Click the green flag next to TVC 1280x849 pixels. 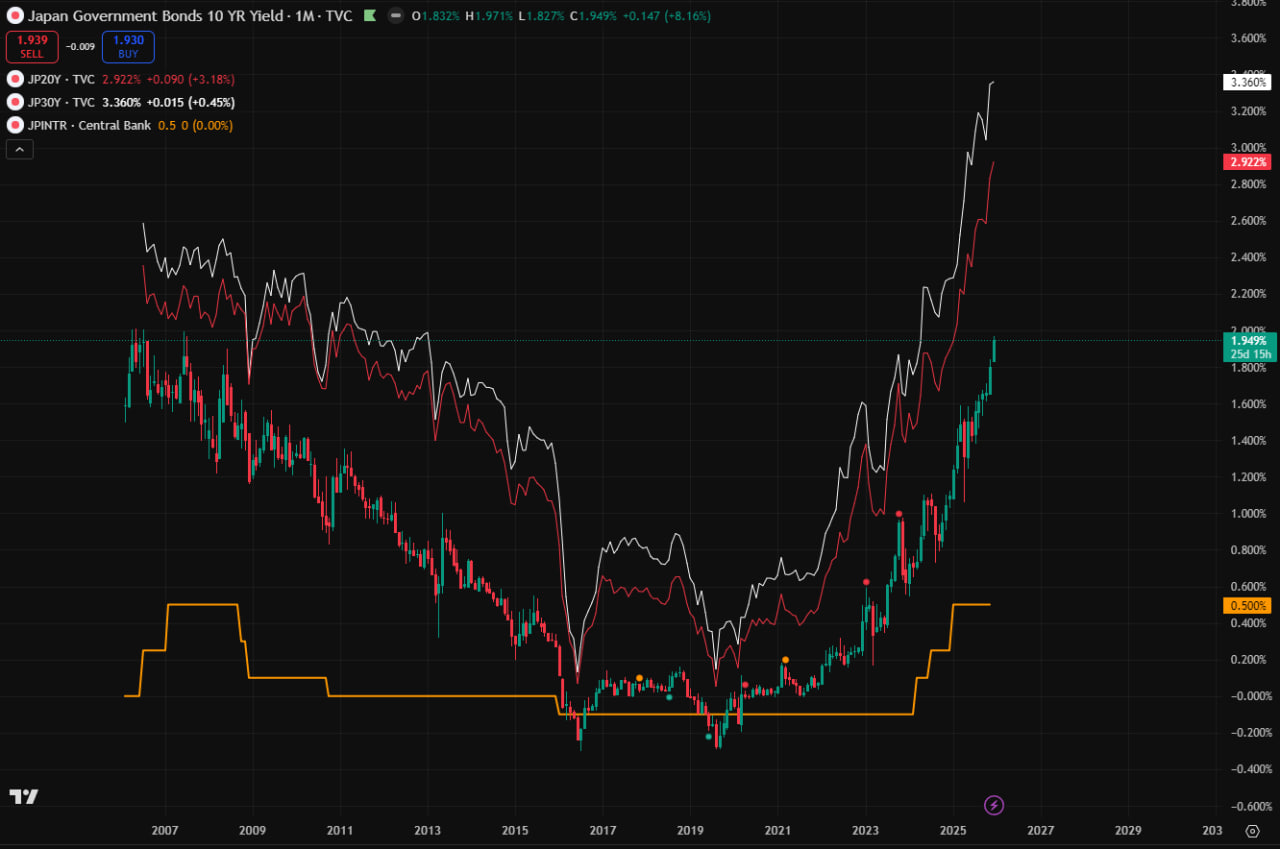point(369,16)
